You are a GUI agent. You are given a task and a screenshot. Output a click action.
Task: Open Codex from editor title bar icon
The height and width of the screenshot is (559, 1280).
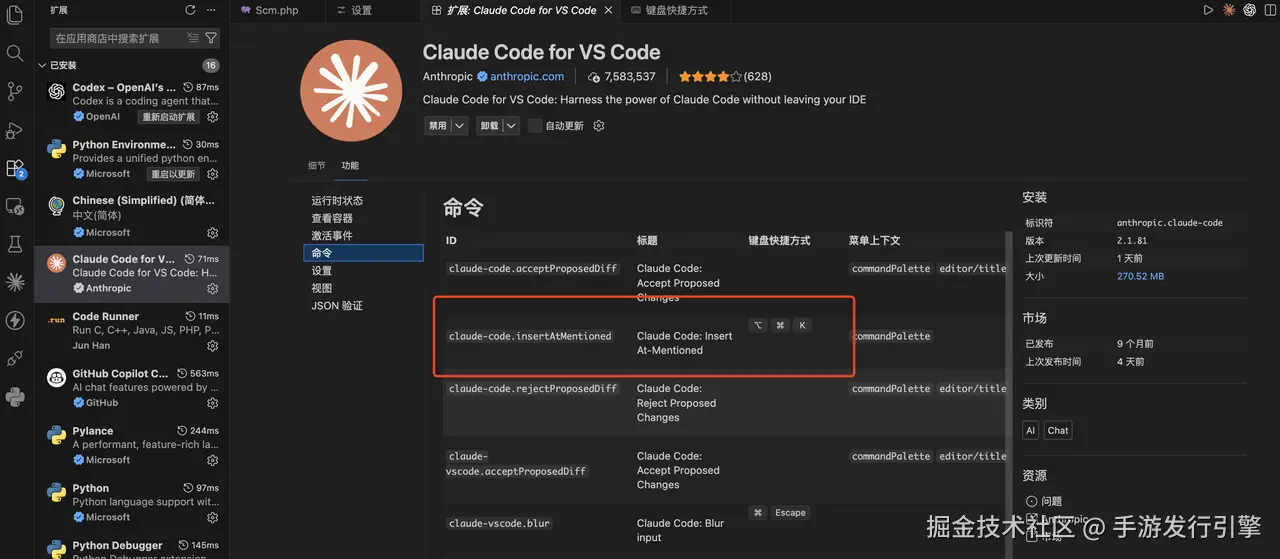(1249, 10)
